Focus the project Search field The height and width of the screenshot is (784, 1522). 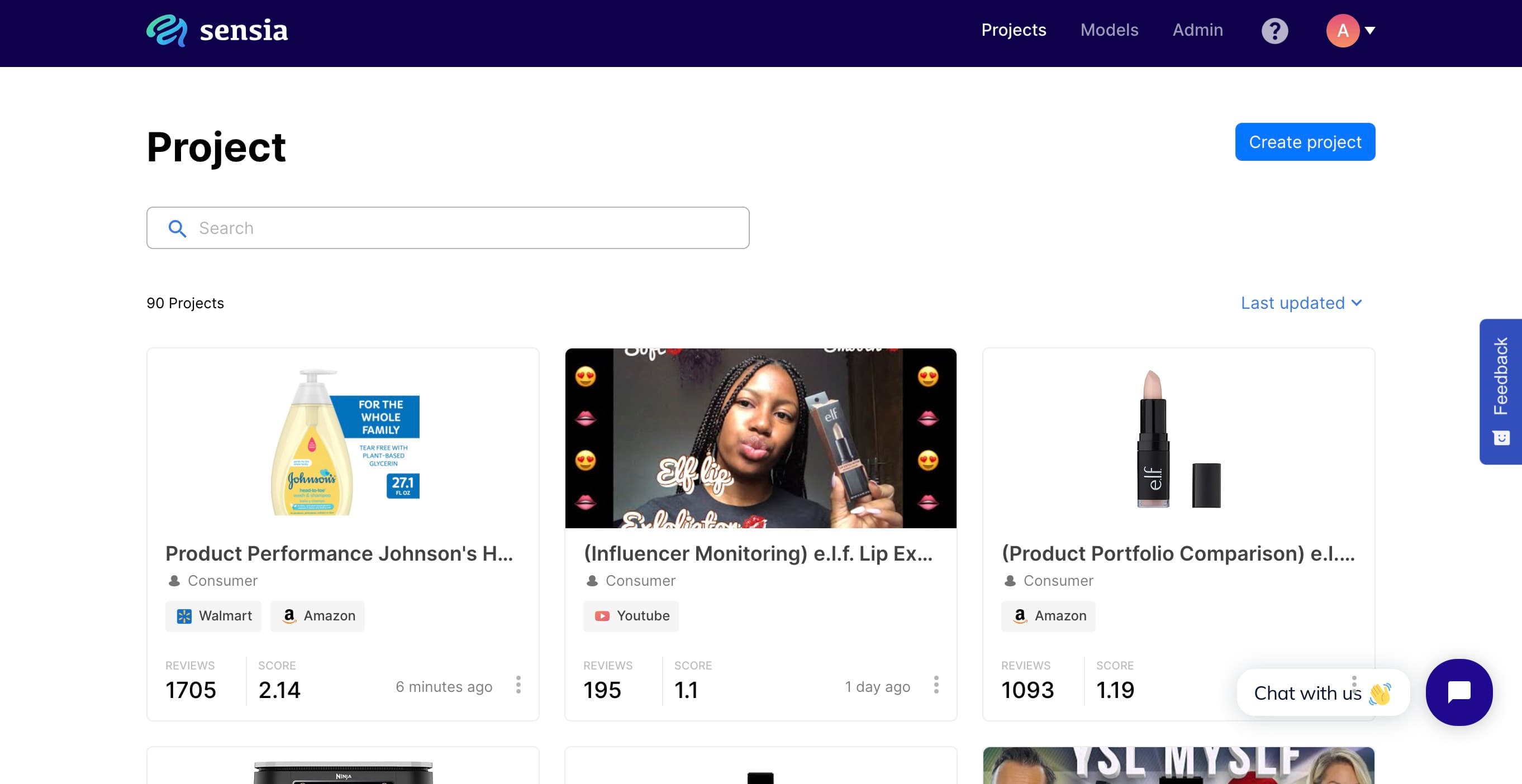(448, 228)
